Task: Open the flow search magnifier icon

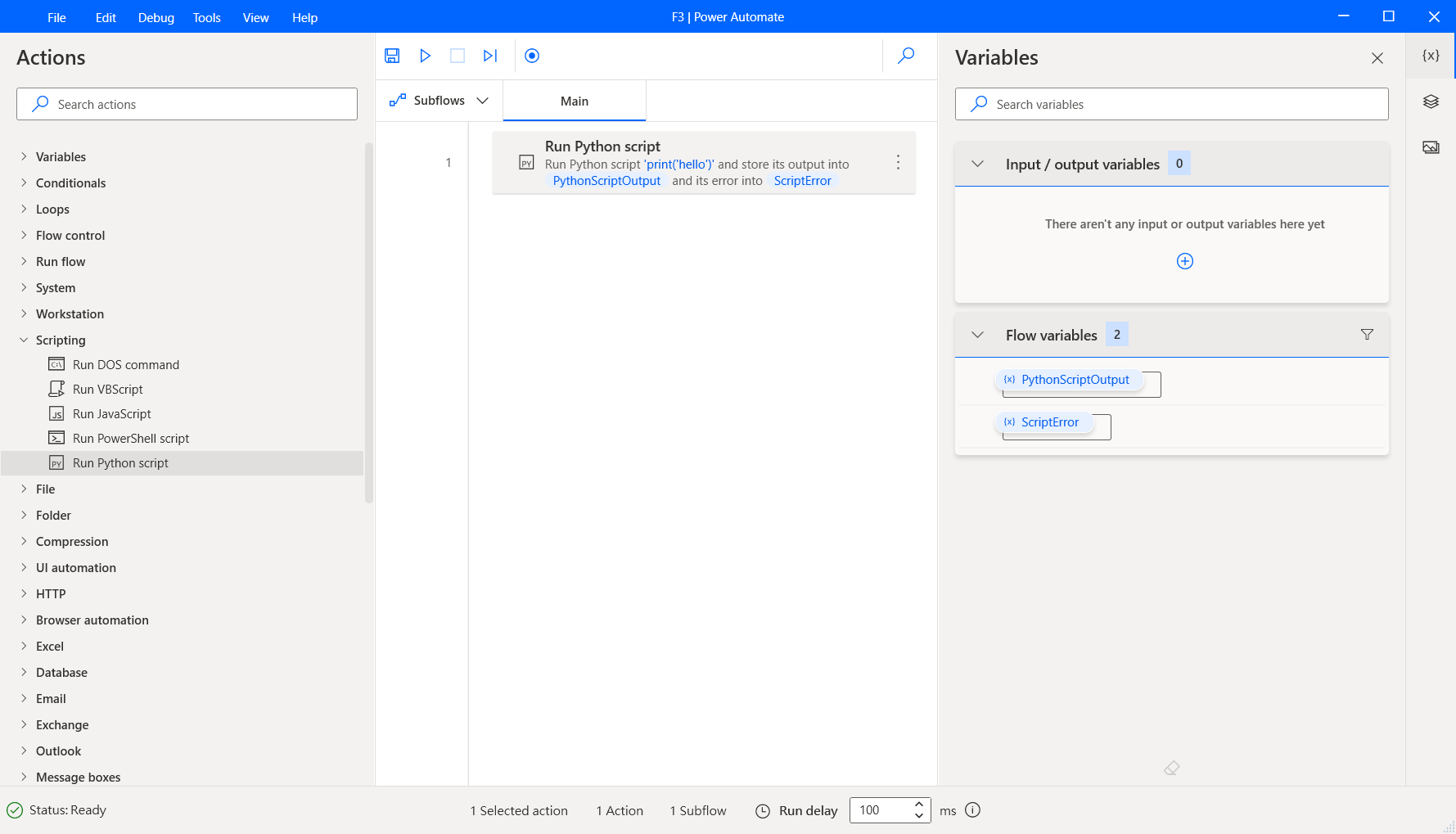Action: coord(906,56)
